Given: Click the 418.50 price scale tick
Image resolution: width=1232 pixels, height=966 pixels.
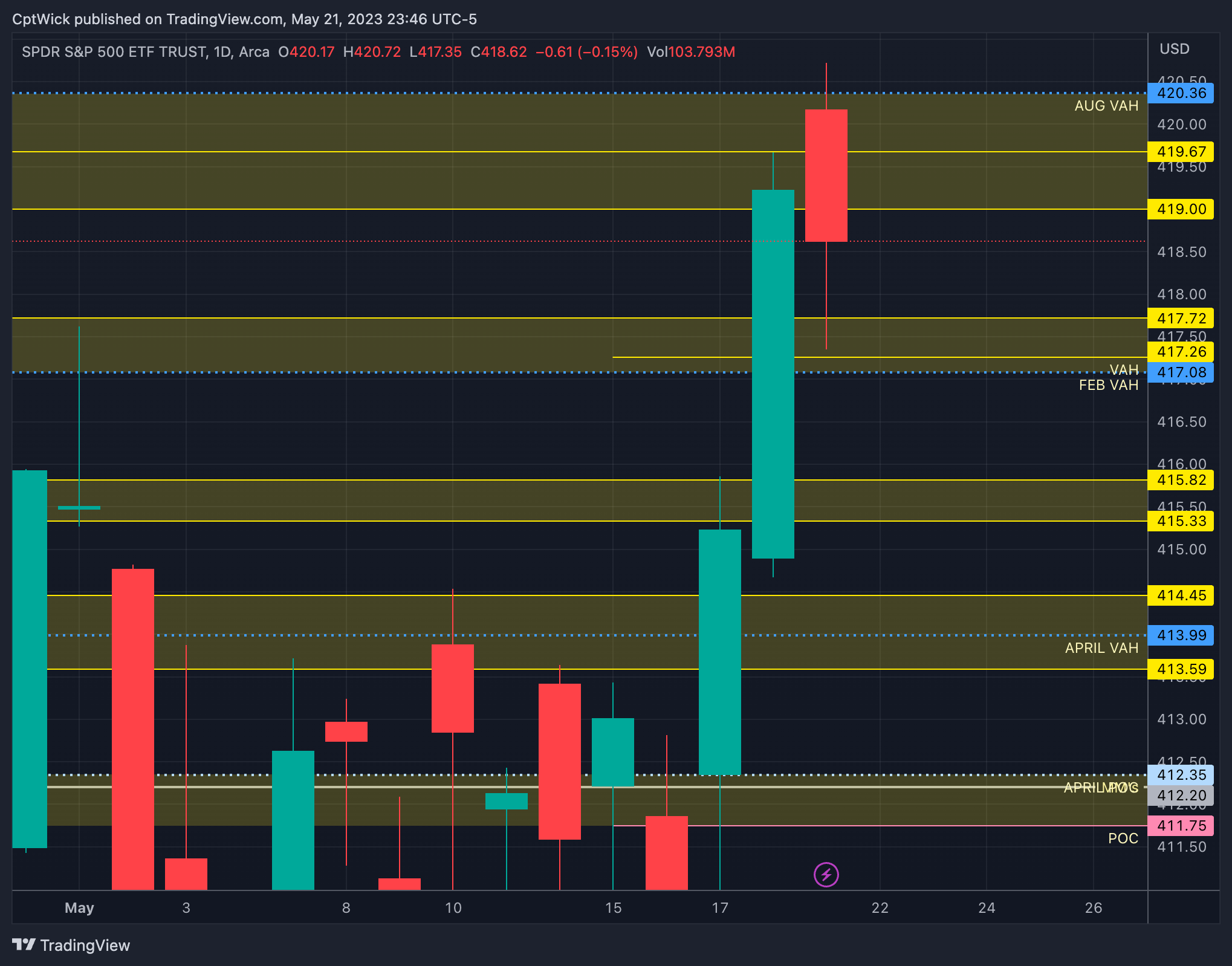Looking at the screenshot, I should 1181,252.
